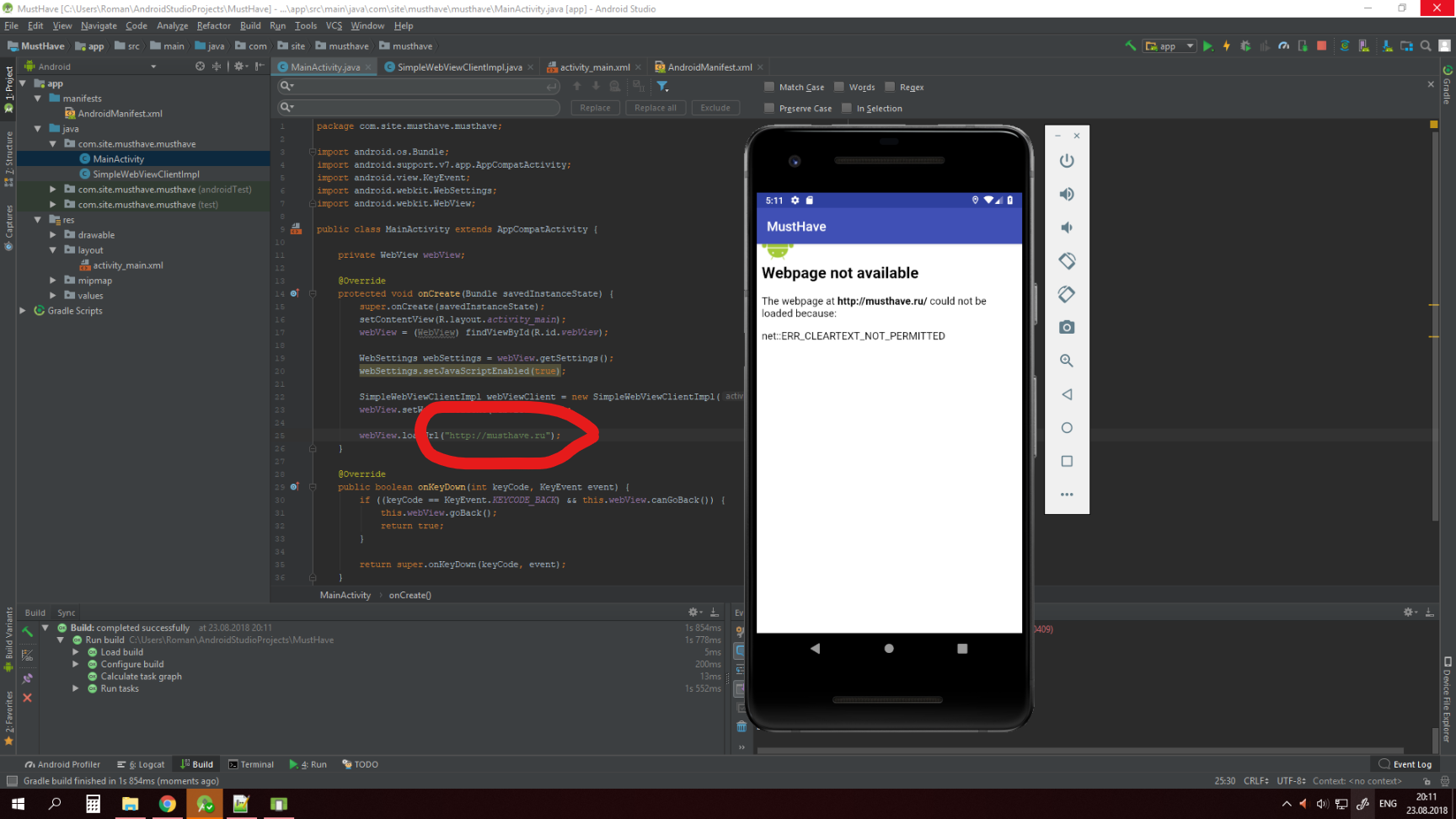Image resolution: width=1456 pixels, height=819 pixels.
Task: Expand the Load build node
Action: click(76, 652)
